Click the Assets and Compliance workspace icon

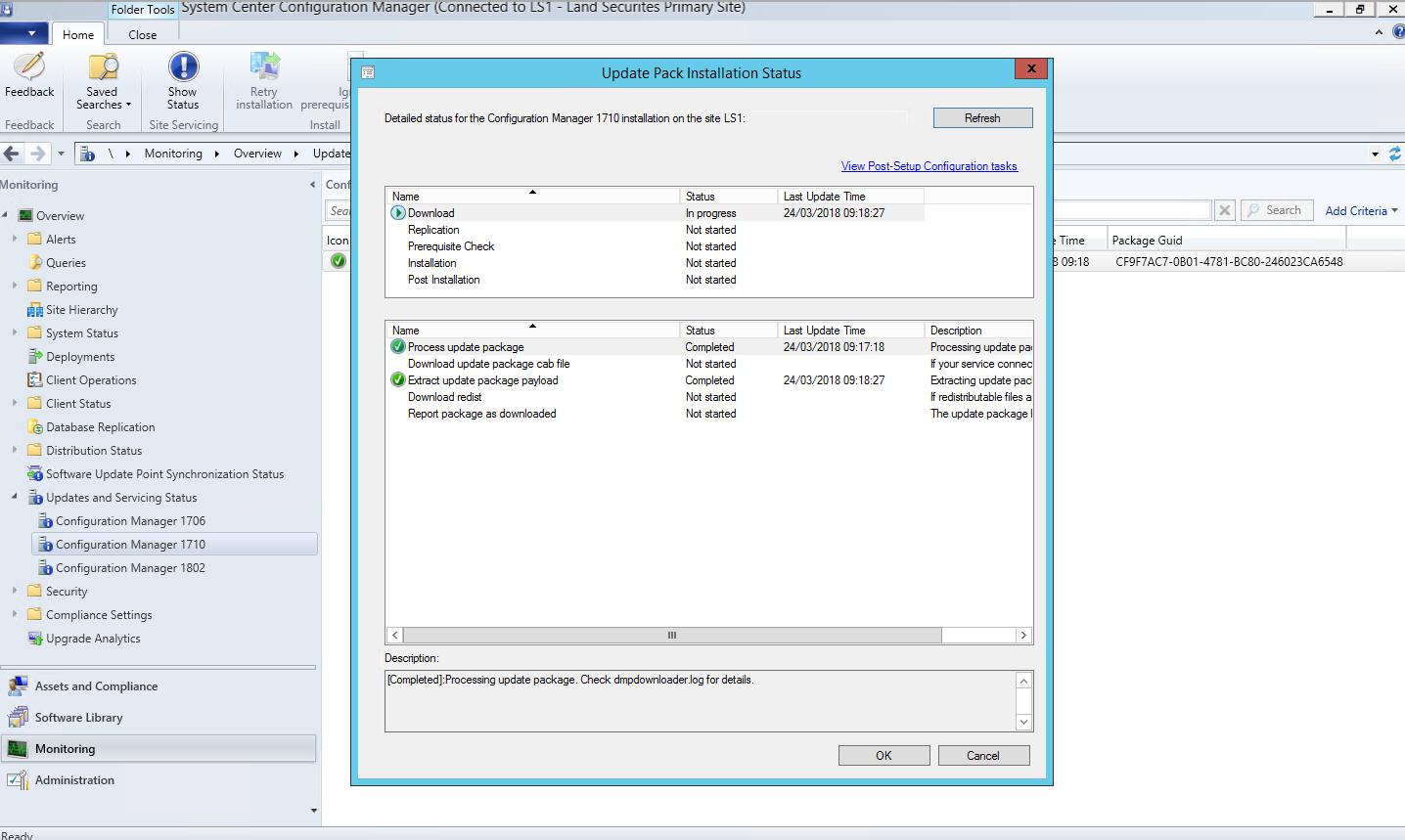(18, 686)
